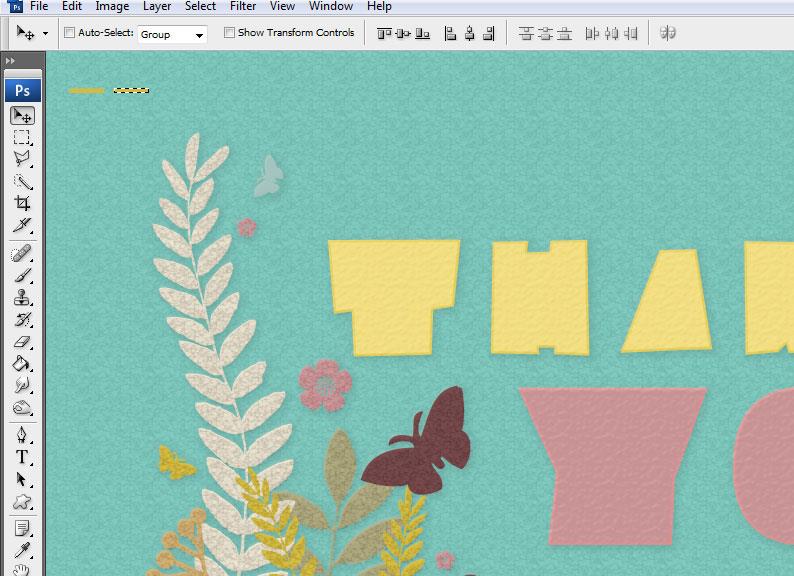Activate the Paint Bucket tool

[22, 364]
